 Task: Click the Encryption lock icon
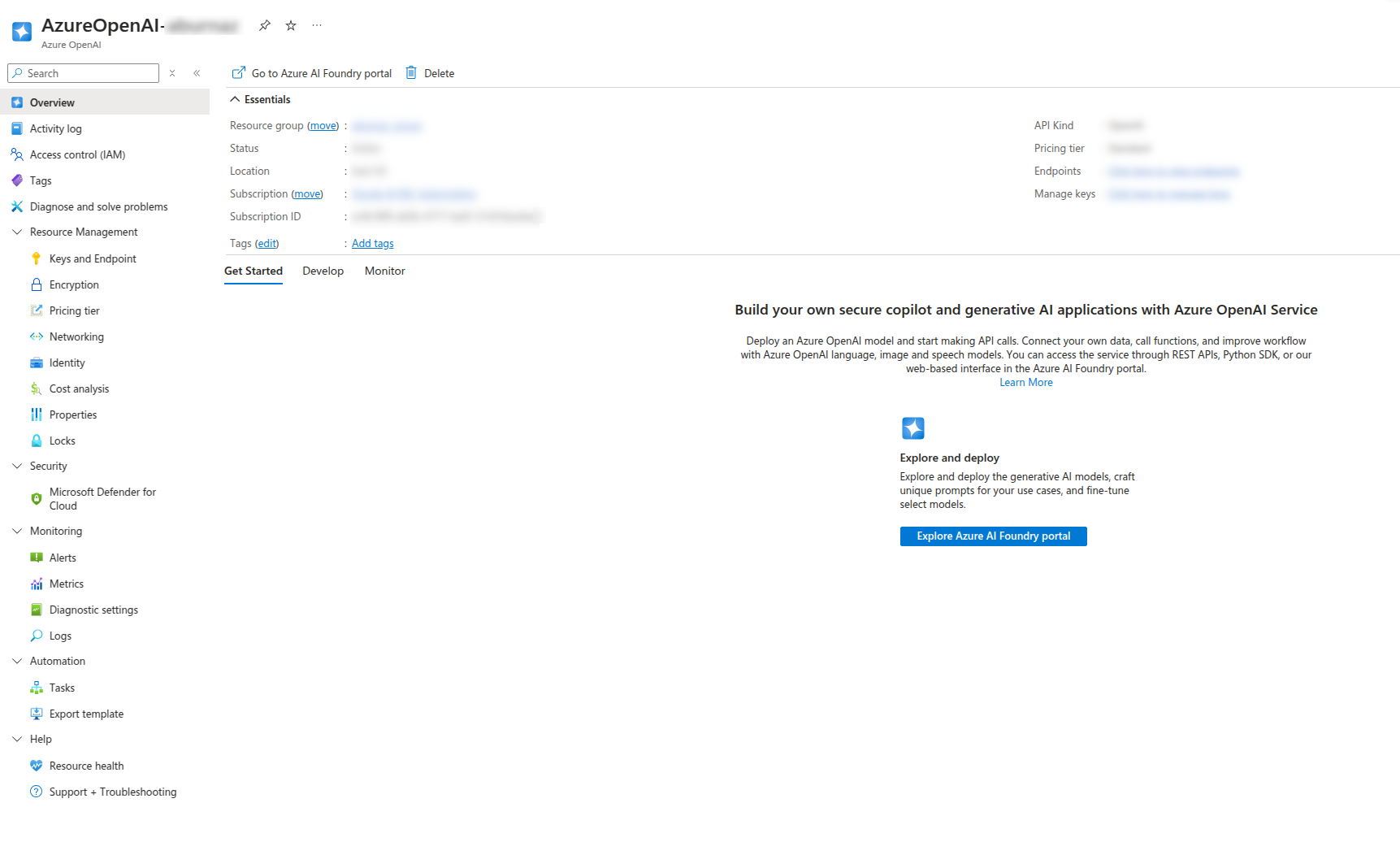click(37, 284)
